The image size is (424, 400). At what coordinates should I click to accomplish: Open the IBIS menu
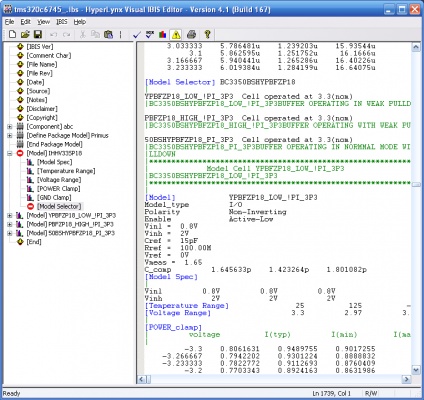(x=62, y=22)
